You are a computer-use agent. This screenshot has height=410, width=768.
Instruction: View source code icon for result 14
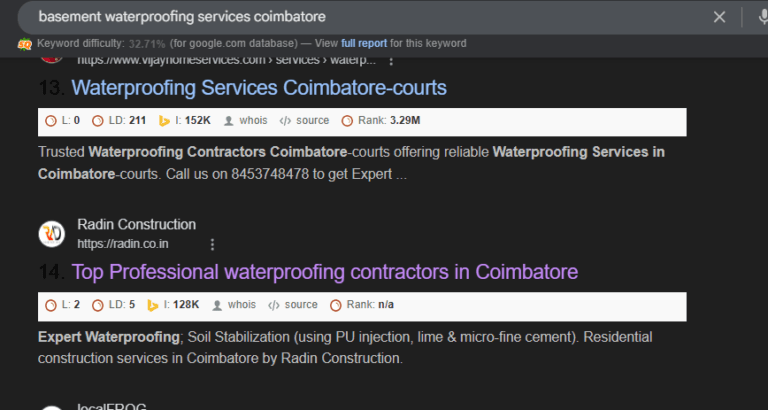(273, 305)
